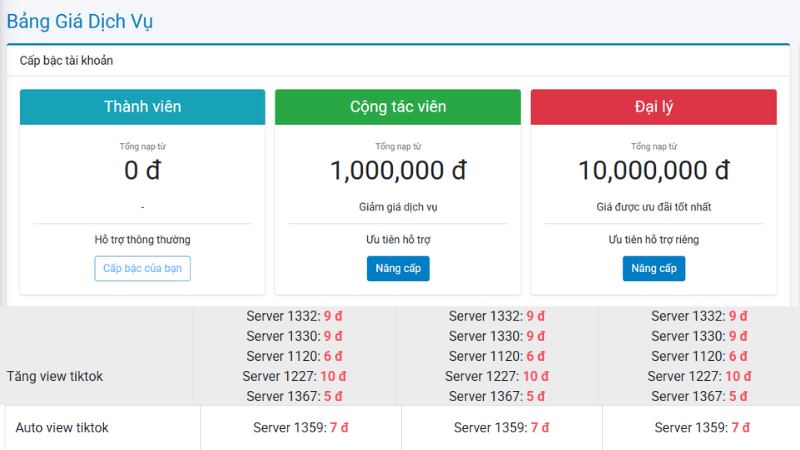Image resolution: width=800 pixels, height=450 pixels.
Task: Click the '1,000,000 đ' deposit amount
Action: (x=398, y=170)
